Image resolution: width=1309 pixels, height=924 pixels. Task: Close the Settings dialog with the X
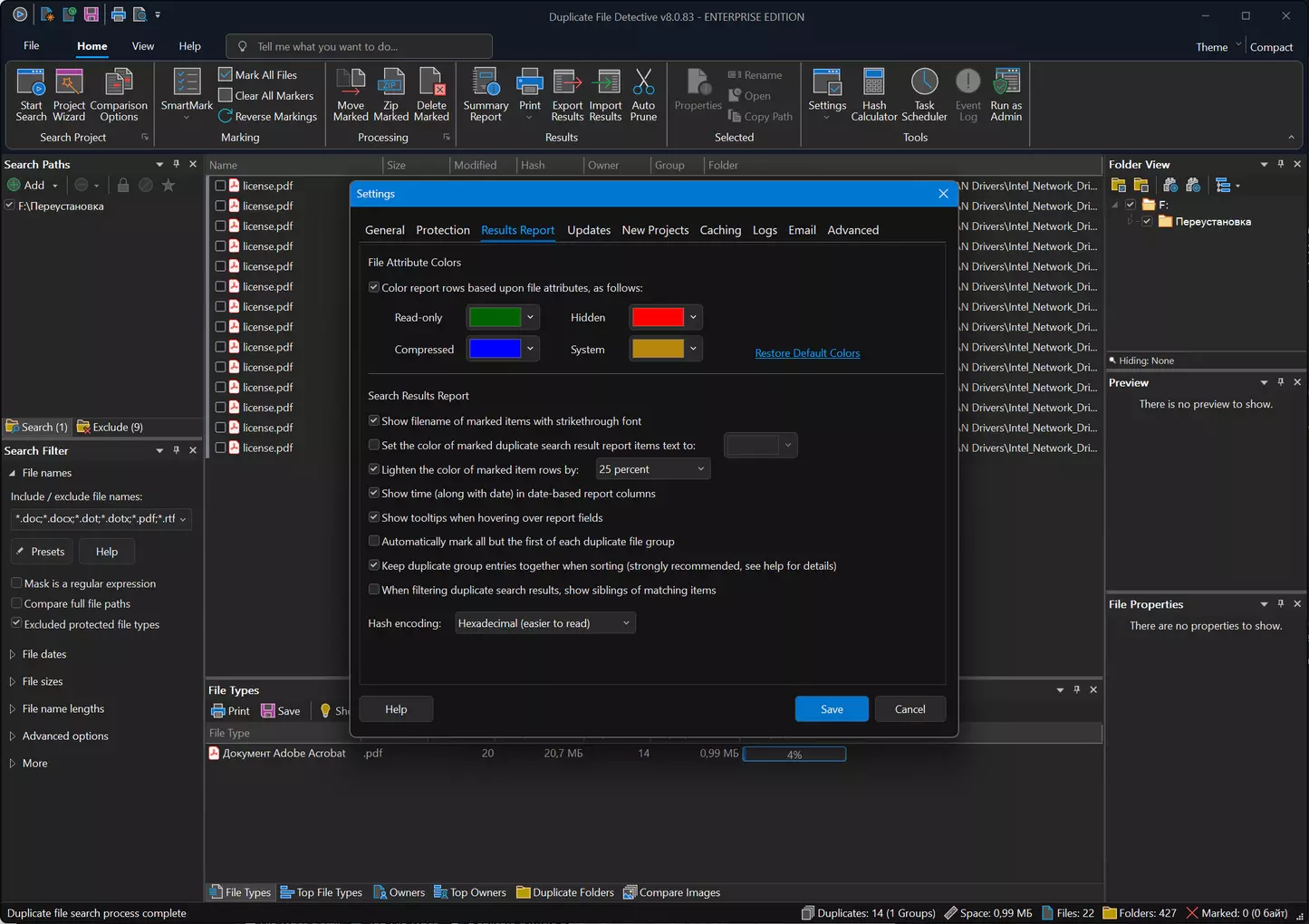coord(943,194)
